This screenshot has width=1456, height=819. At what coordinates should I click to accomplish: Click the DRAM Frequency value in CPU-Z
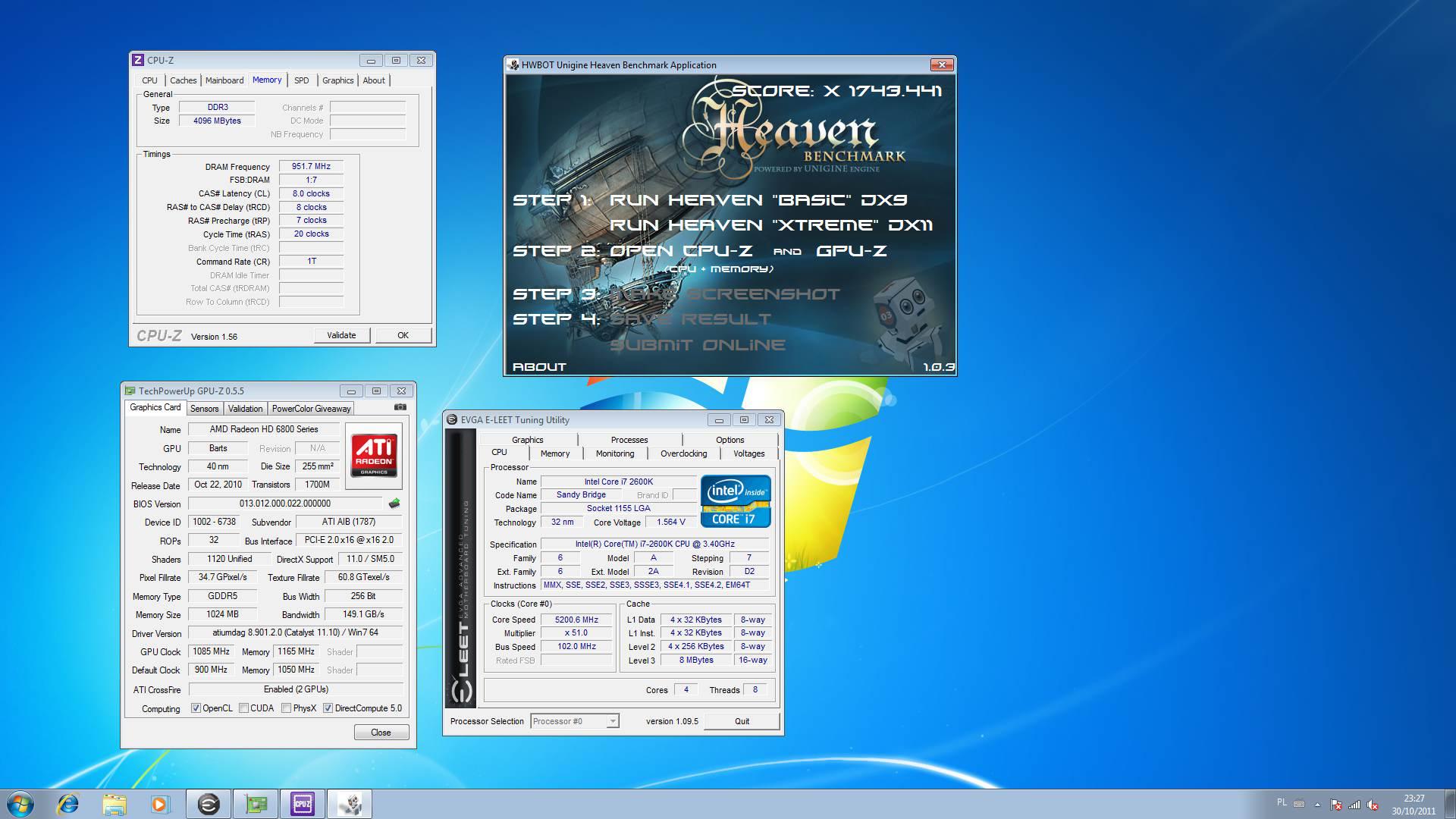(311, 166)
